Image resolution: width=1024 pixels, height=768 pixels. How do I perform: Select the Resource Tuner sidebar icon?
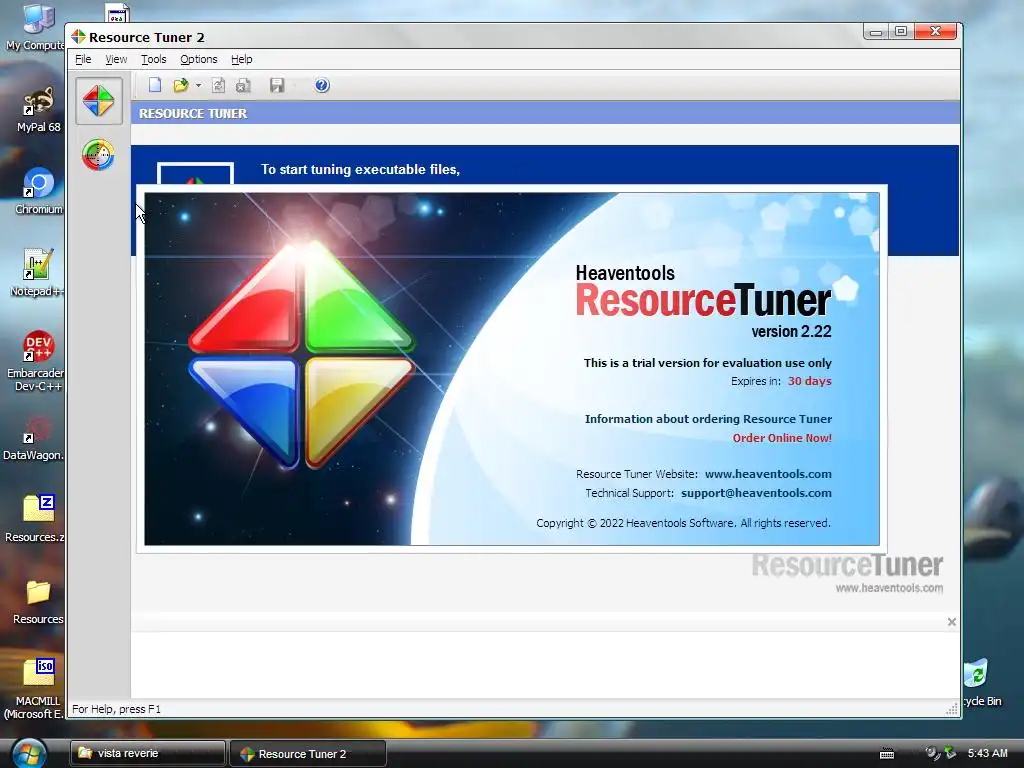point(99,101)
